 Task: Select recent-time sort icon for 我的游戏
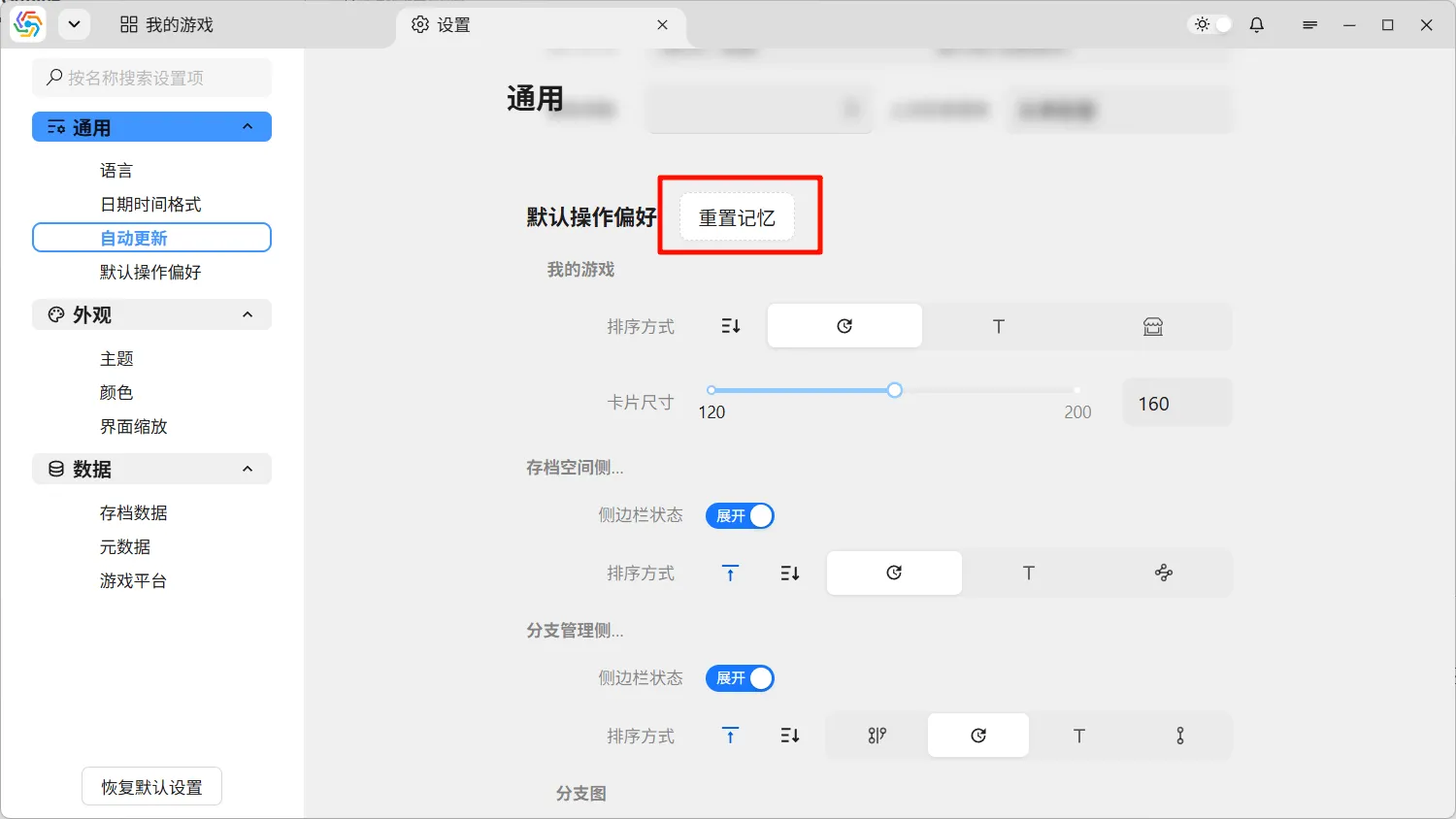pyautogui.click(x=844, y=327)
